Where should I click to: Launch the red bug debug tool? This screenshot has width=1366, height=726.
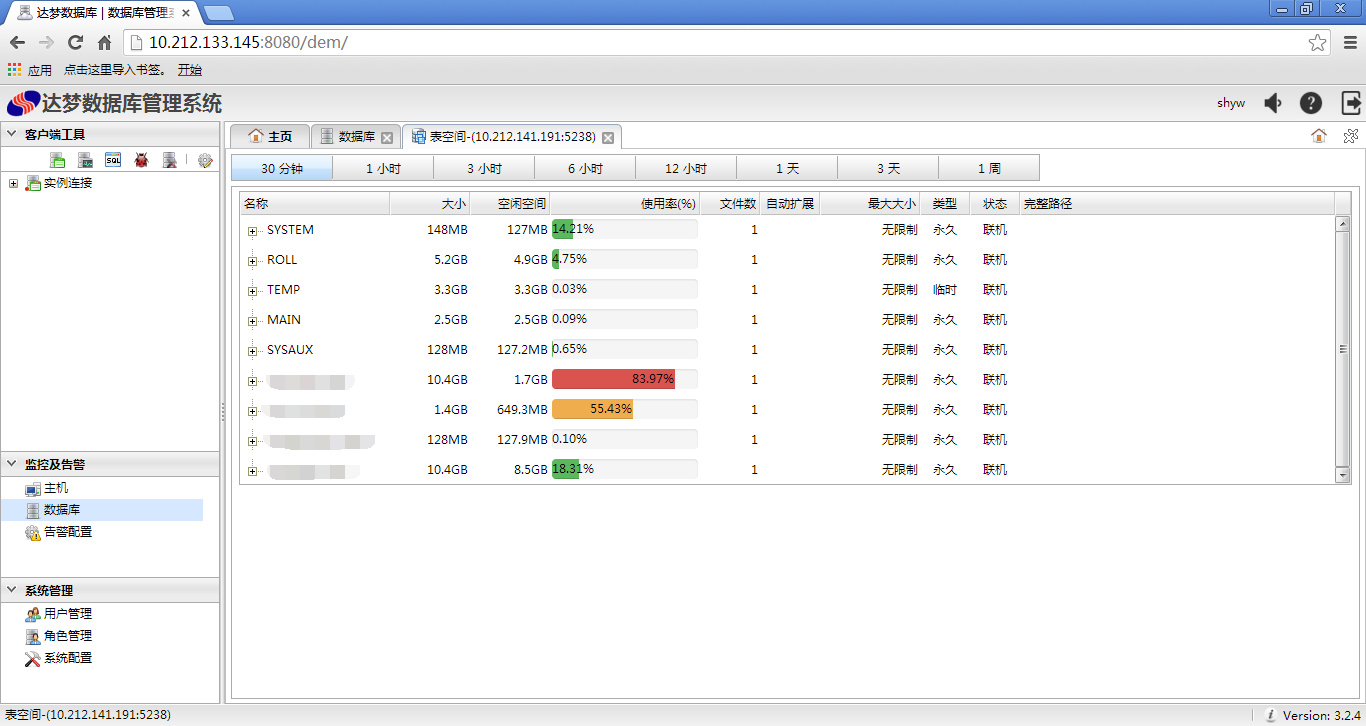pyautogui.click(x=142, y=160)
